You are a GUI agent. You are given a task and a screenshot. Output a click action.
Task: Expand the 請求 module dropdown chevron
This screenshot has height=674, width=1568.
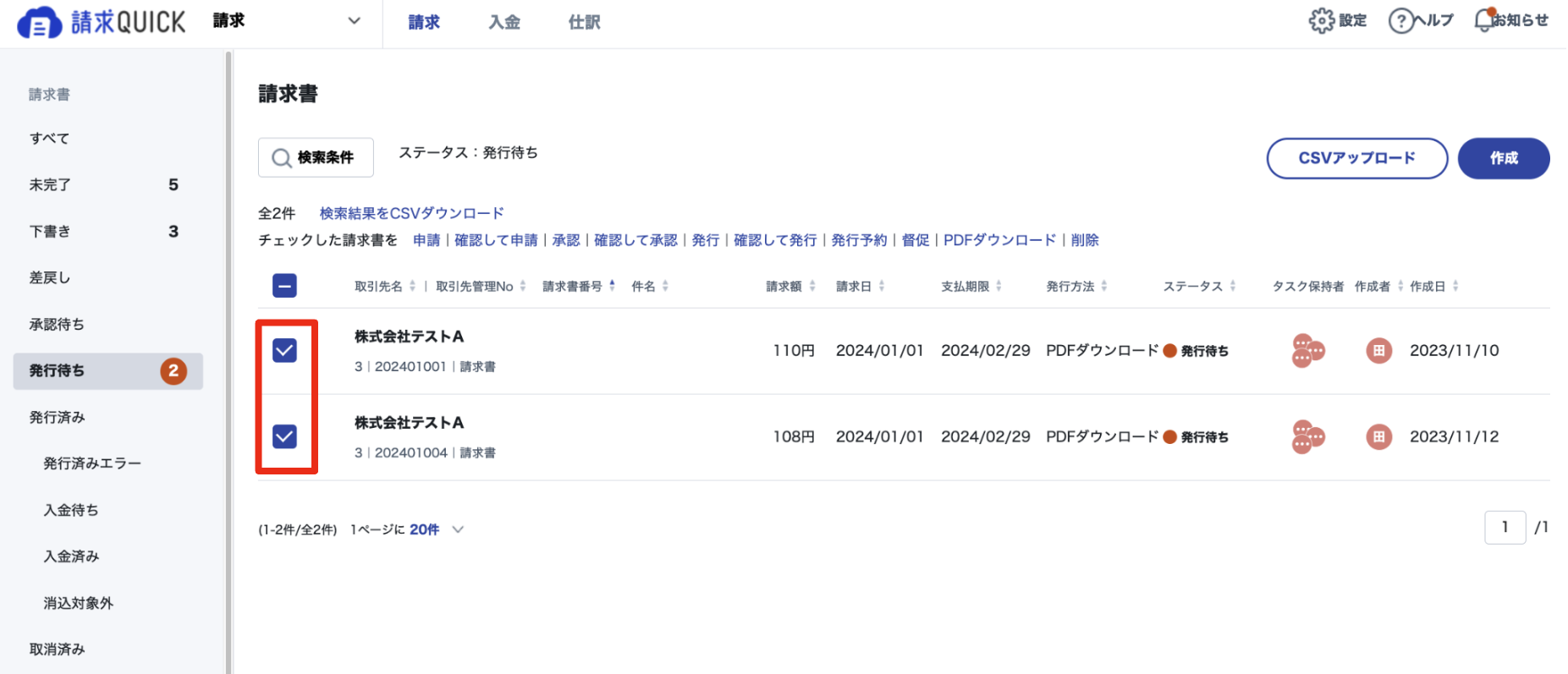(355, 21)
